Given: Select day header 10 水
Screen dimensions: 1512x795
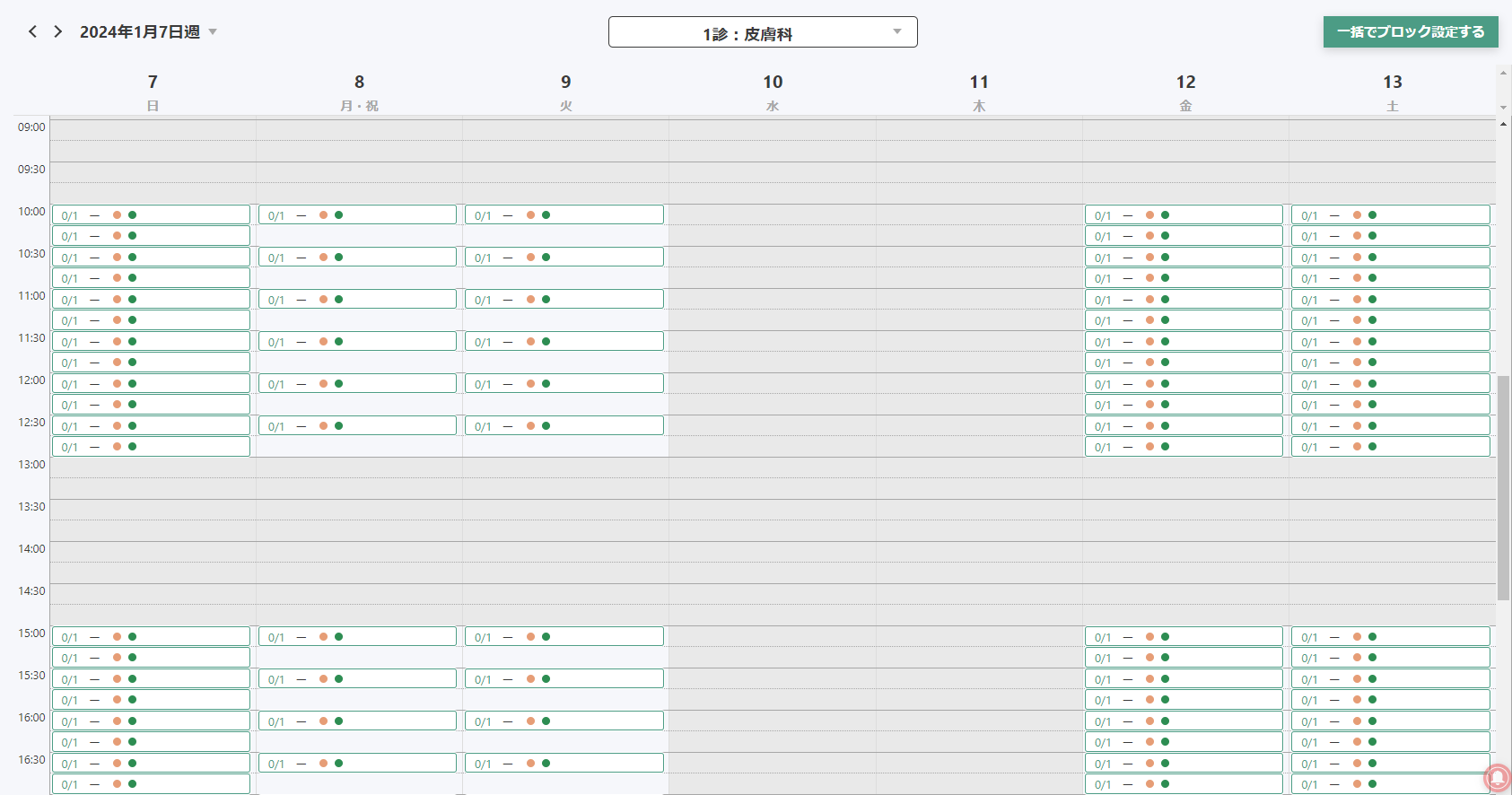Looking at the screenshot, I should 773,92.
